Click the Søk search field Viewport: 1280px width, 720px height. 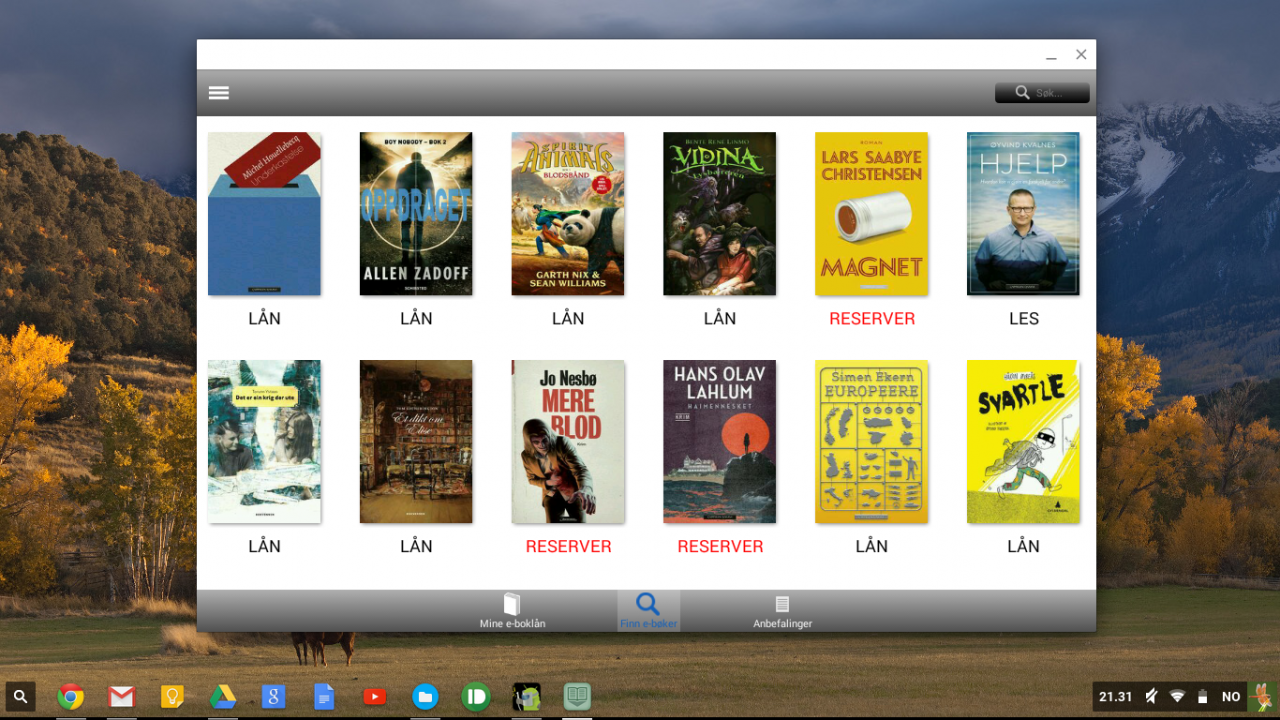(1042, 93)
